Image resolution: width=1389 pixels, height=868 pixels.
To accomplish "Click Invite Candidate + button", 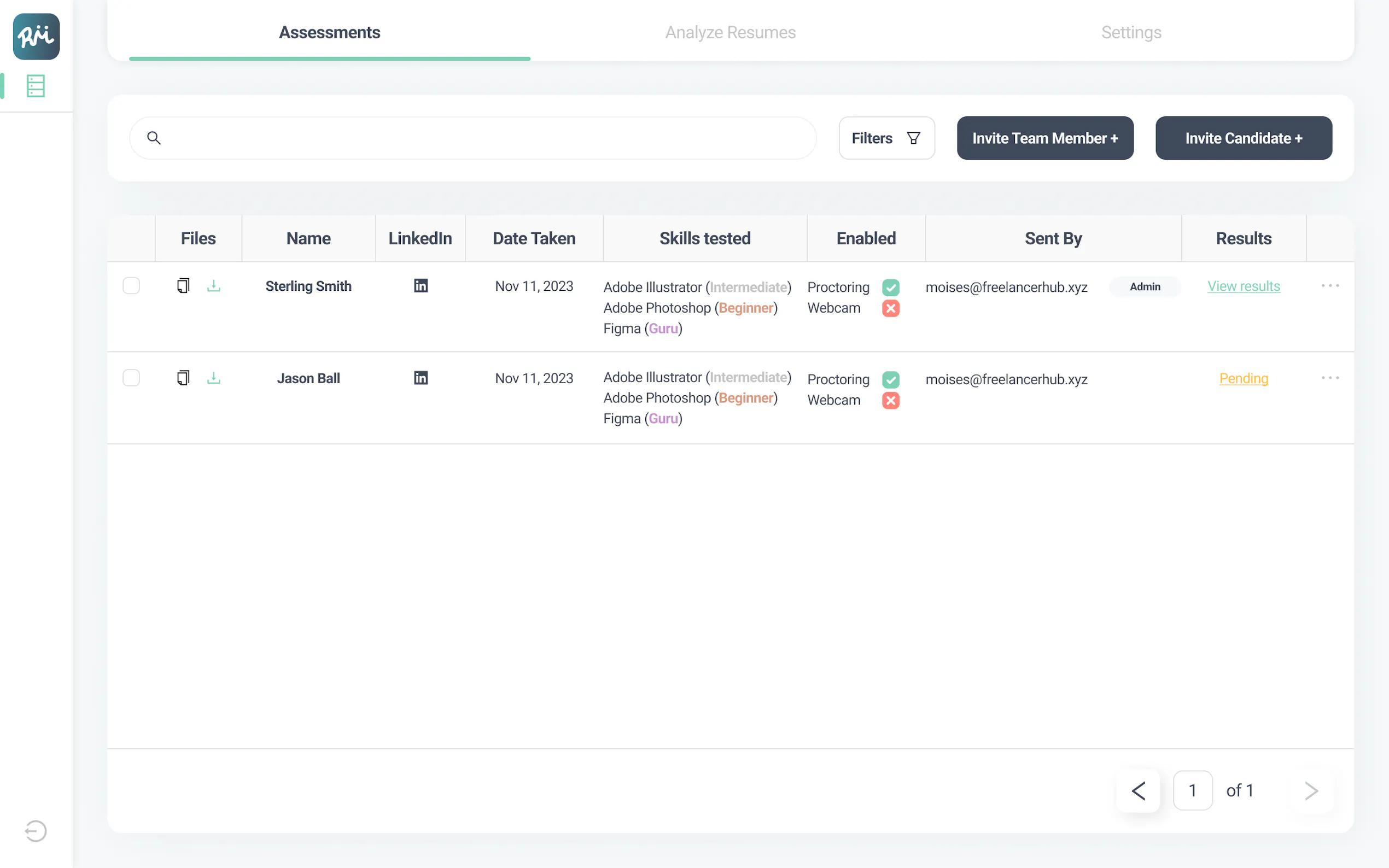I will click(x=1243, y=138).
